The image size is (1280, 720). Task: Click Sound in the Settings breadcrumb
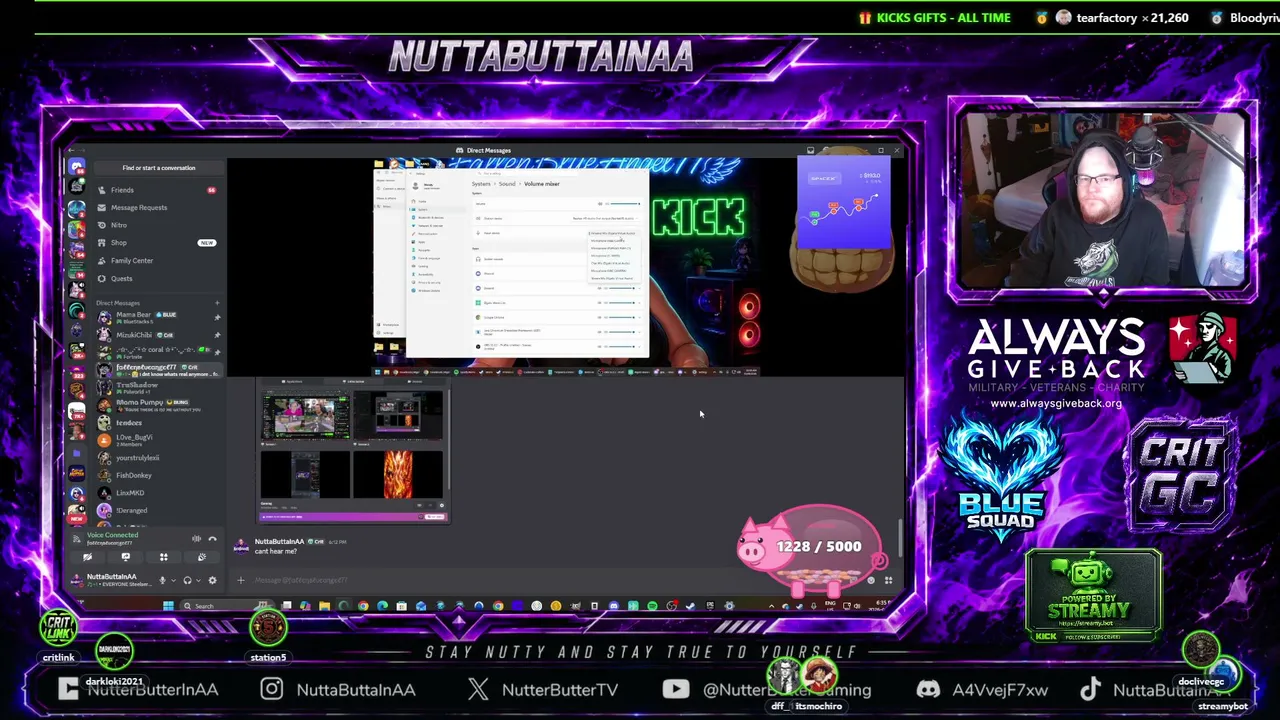pyautogui.click(x=507, y=184)
